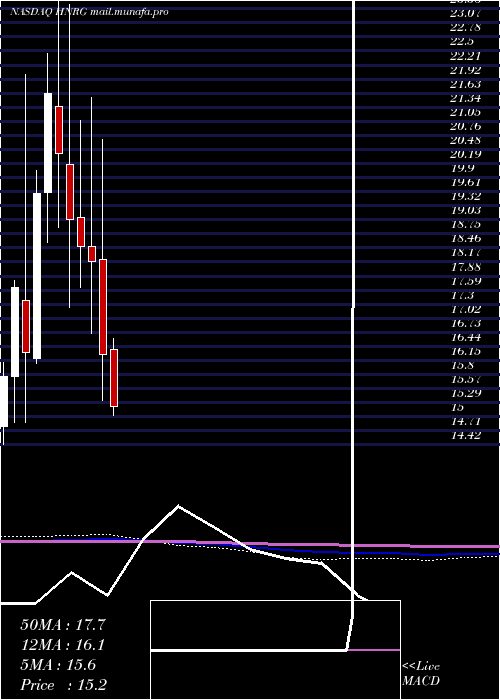Click the <<Live MACD label
The height and width of the screenshot is (700, 500).
(421, 674)
